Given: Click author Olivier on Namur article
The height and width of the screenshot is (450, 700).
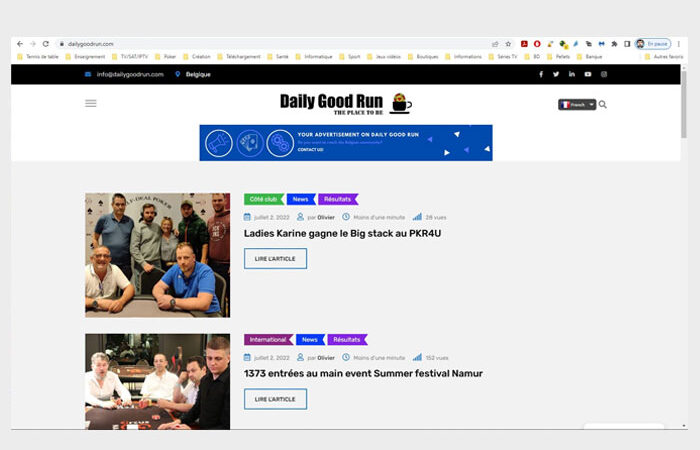Looking at the screenshot, I should coord(326,358).
